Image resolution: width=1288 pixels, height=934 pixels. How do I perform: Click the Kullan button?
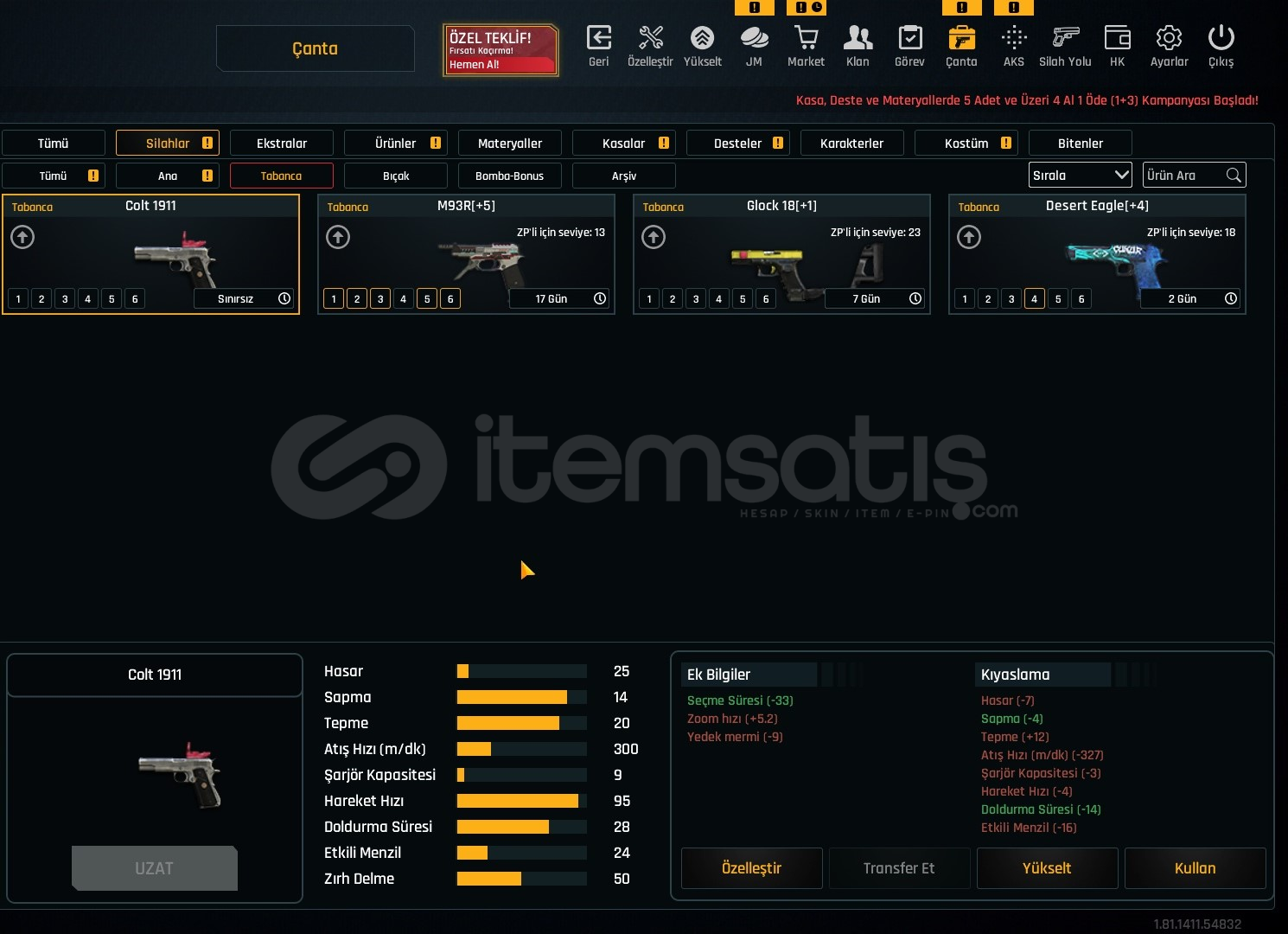click(1195, 868)
